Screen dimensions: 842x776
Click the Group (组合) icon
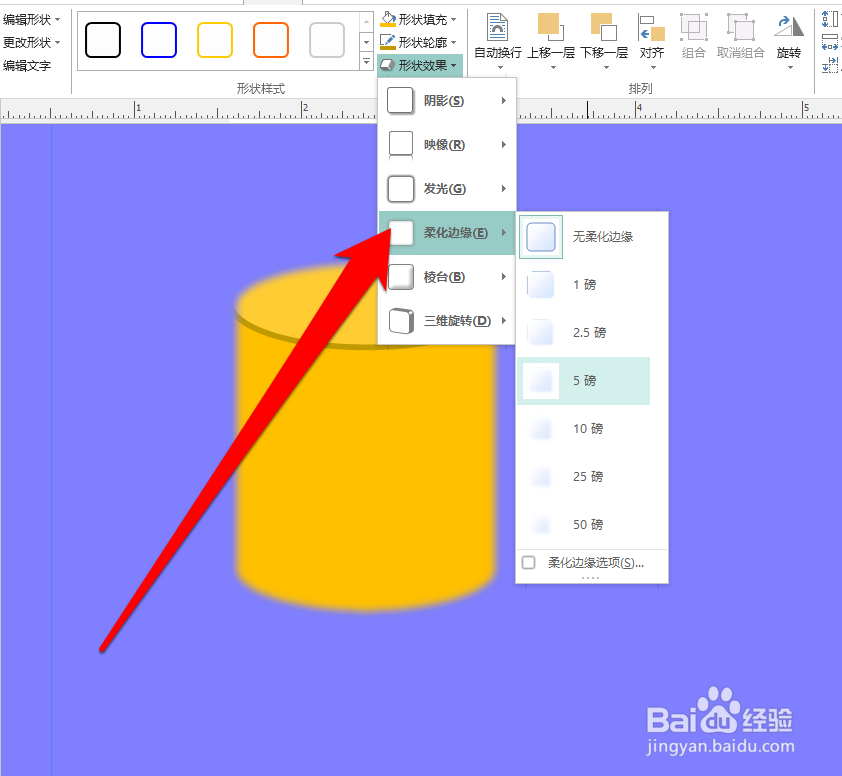[x=694, y=28]
